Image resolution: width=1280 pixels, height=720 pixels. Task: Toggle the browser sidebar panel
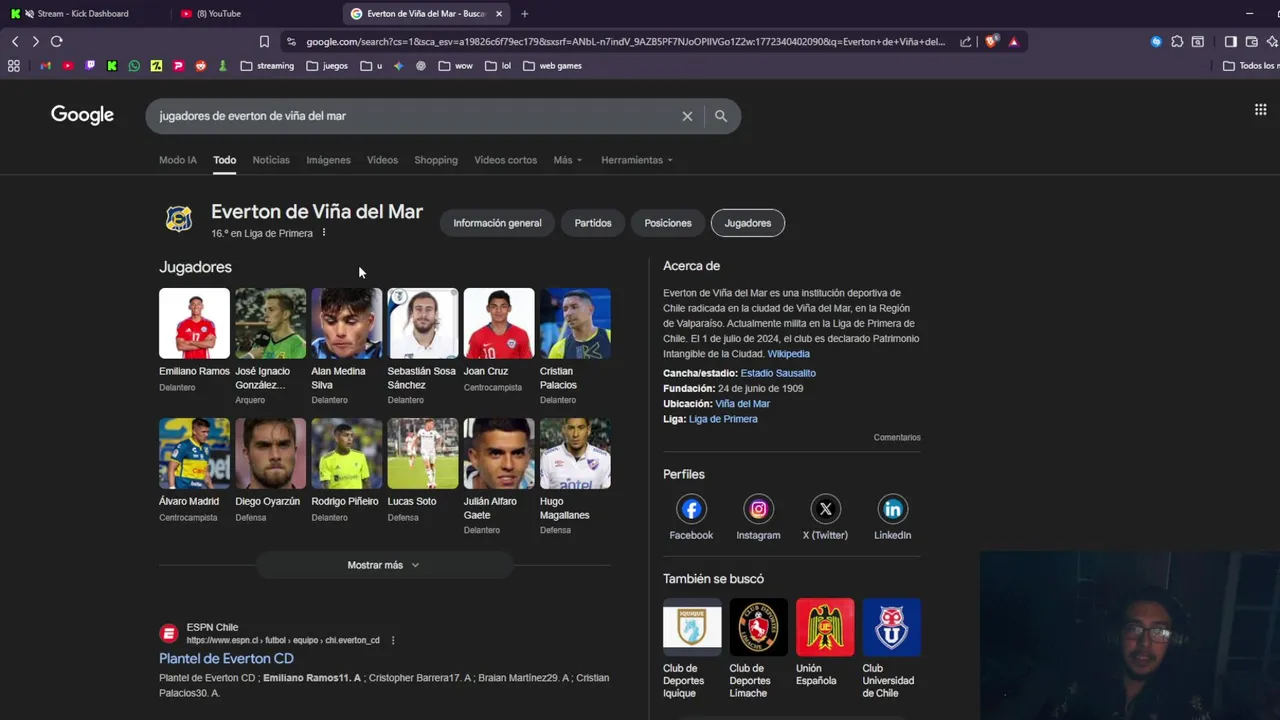pyautogui.click(x=1230, y=42)
